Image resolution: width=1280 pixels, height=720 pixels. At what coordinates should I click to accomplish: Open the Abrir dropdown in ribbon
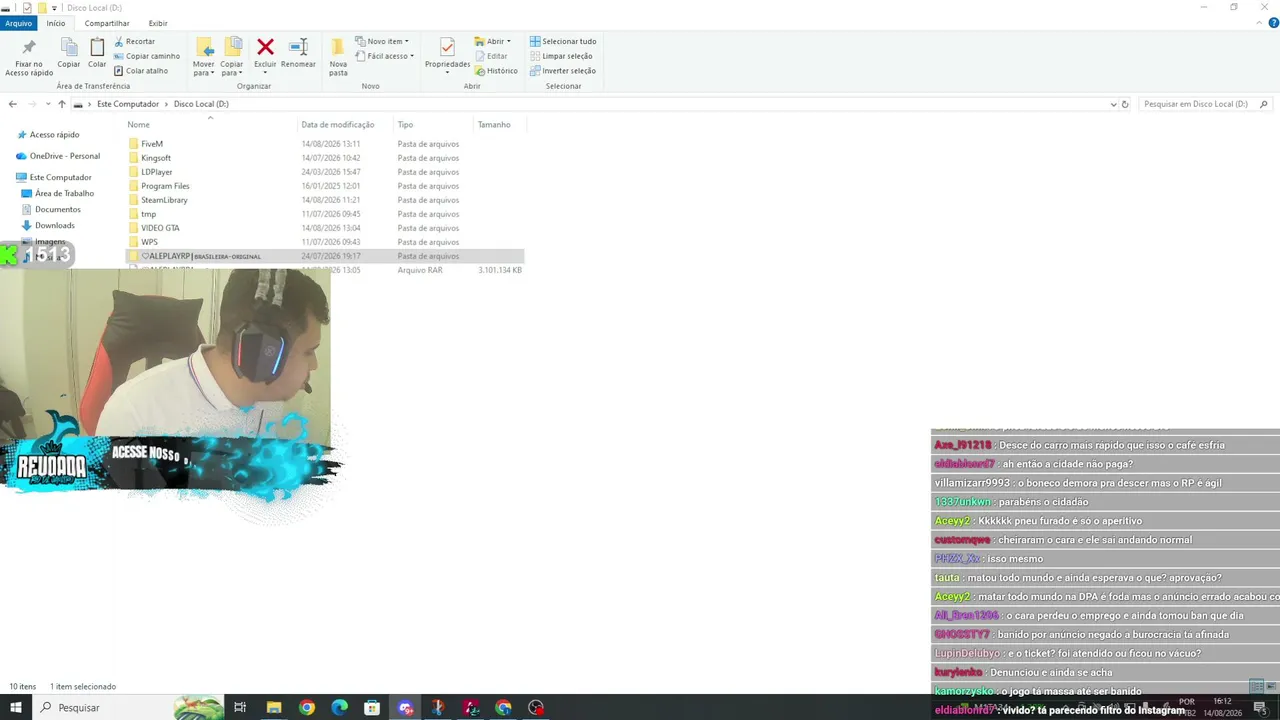(x=493, y=42)
